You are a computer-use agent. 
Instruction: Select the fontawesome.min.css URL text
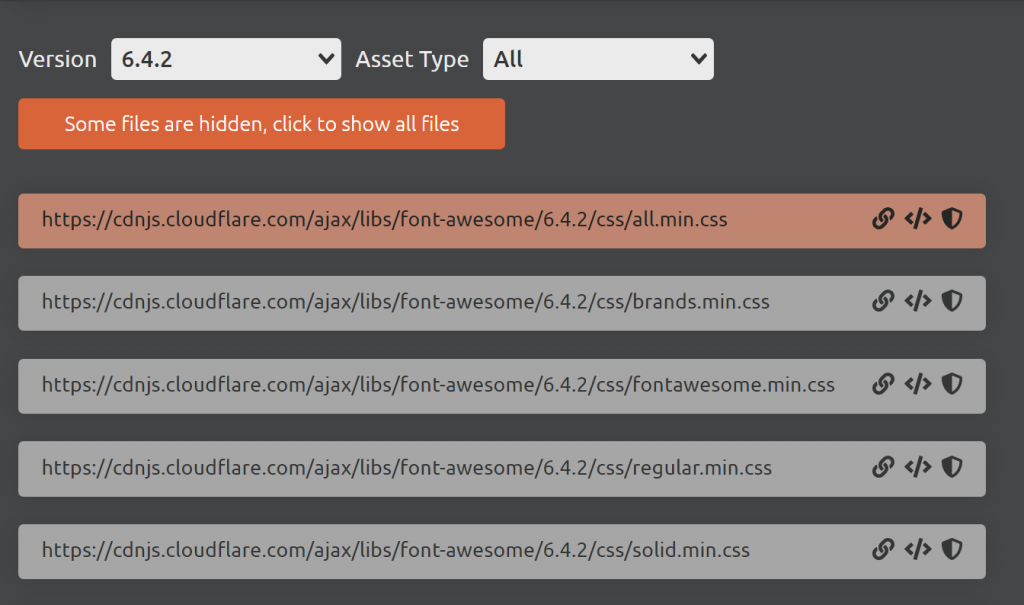(438, 385)
